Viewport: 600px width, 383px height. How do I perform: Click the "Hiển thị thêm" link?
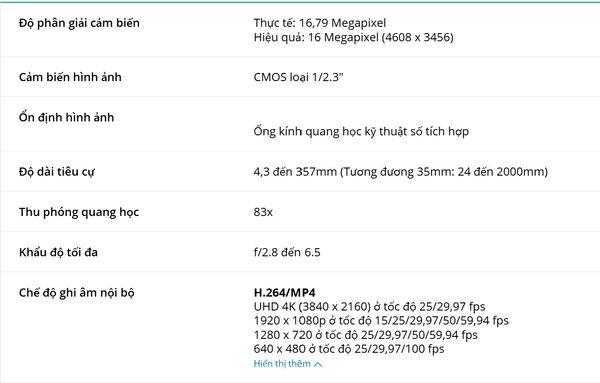(282, 363)
